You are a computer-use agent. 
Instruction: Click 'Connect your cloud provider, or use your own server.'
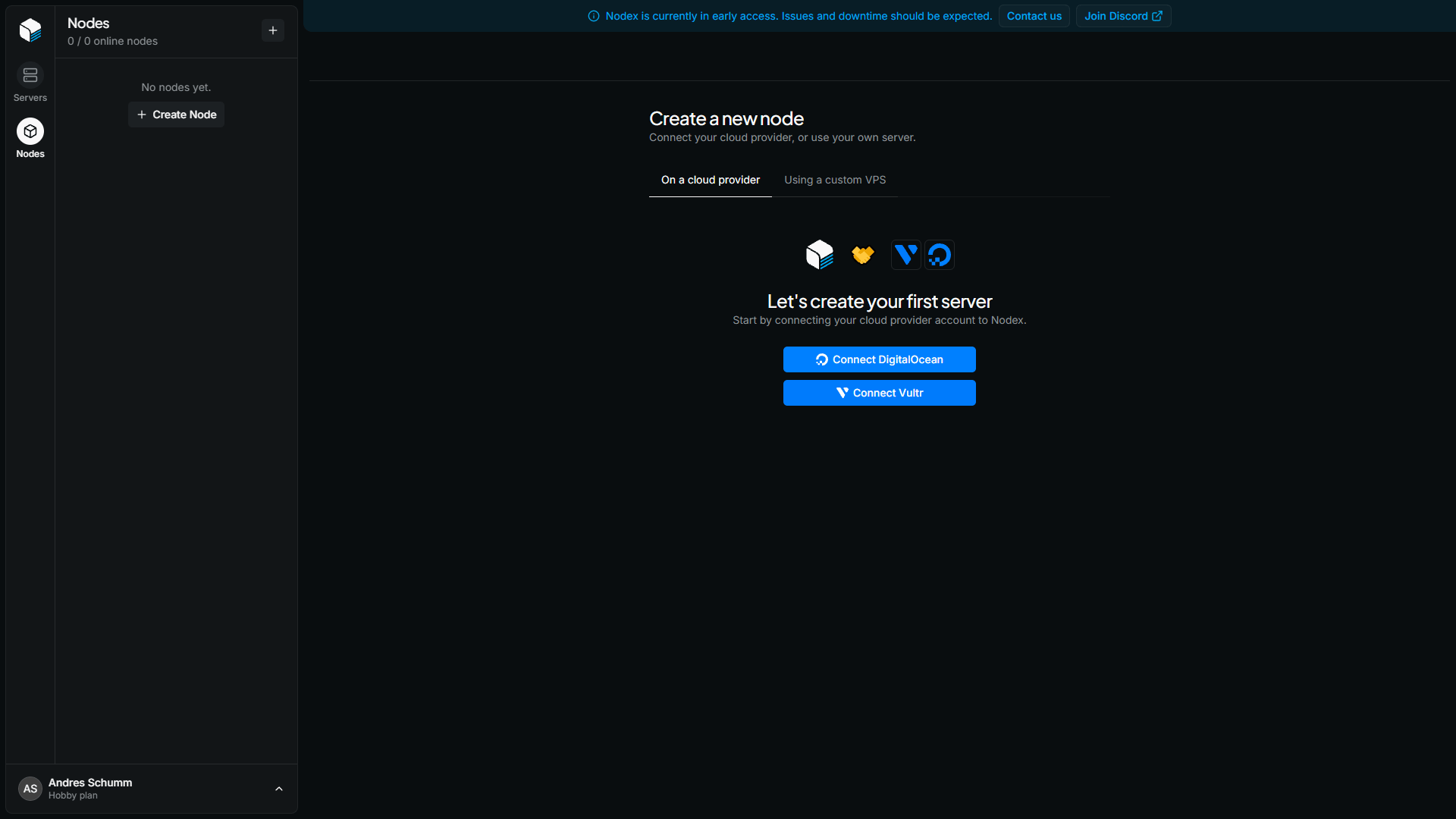782,137
